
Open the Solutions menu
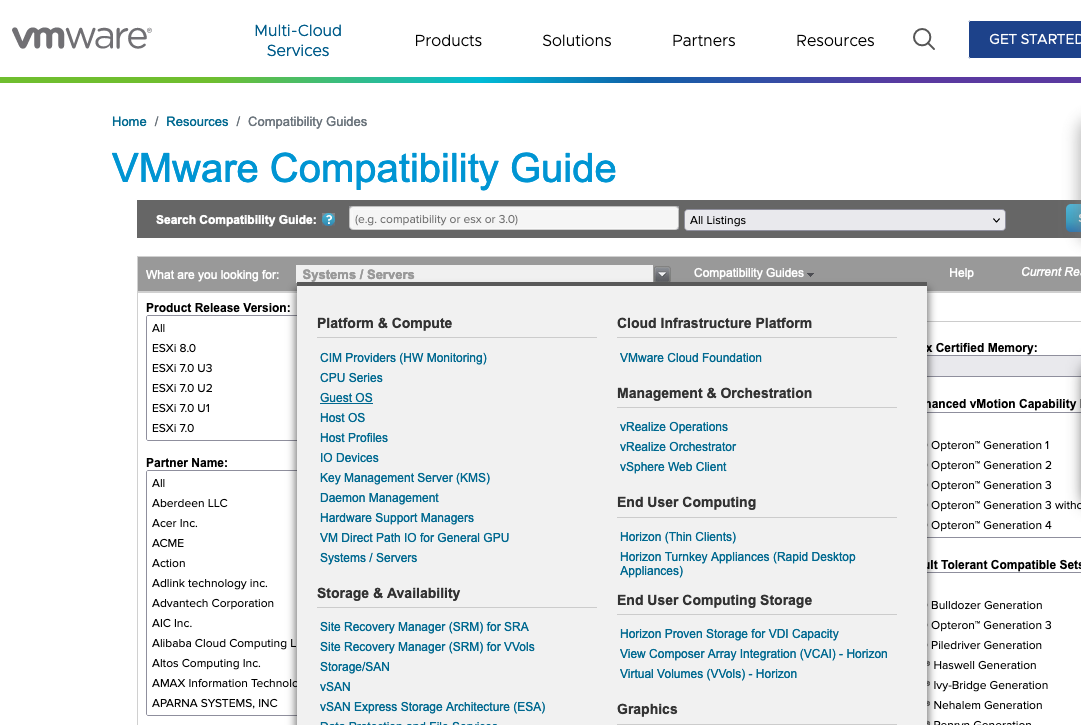(576, 41)
